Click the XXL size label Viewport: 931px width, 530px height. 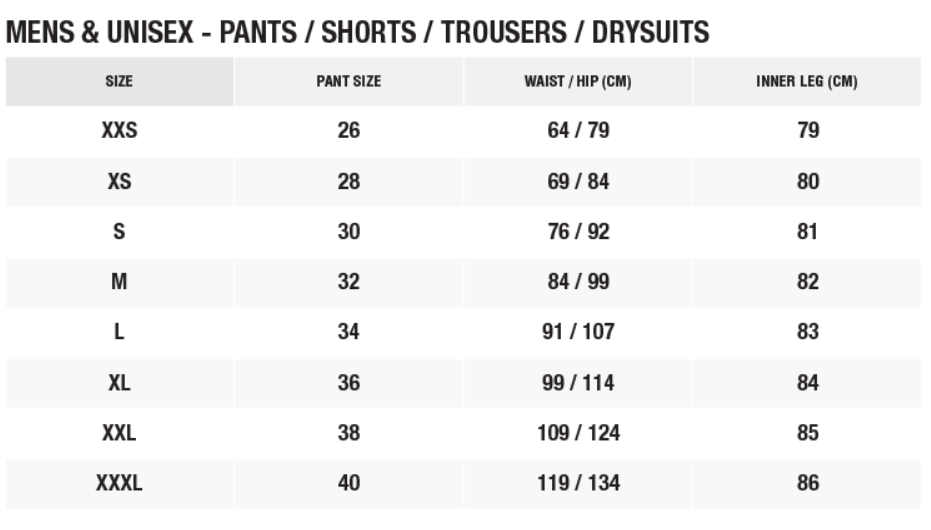[x=119, y=433]
